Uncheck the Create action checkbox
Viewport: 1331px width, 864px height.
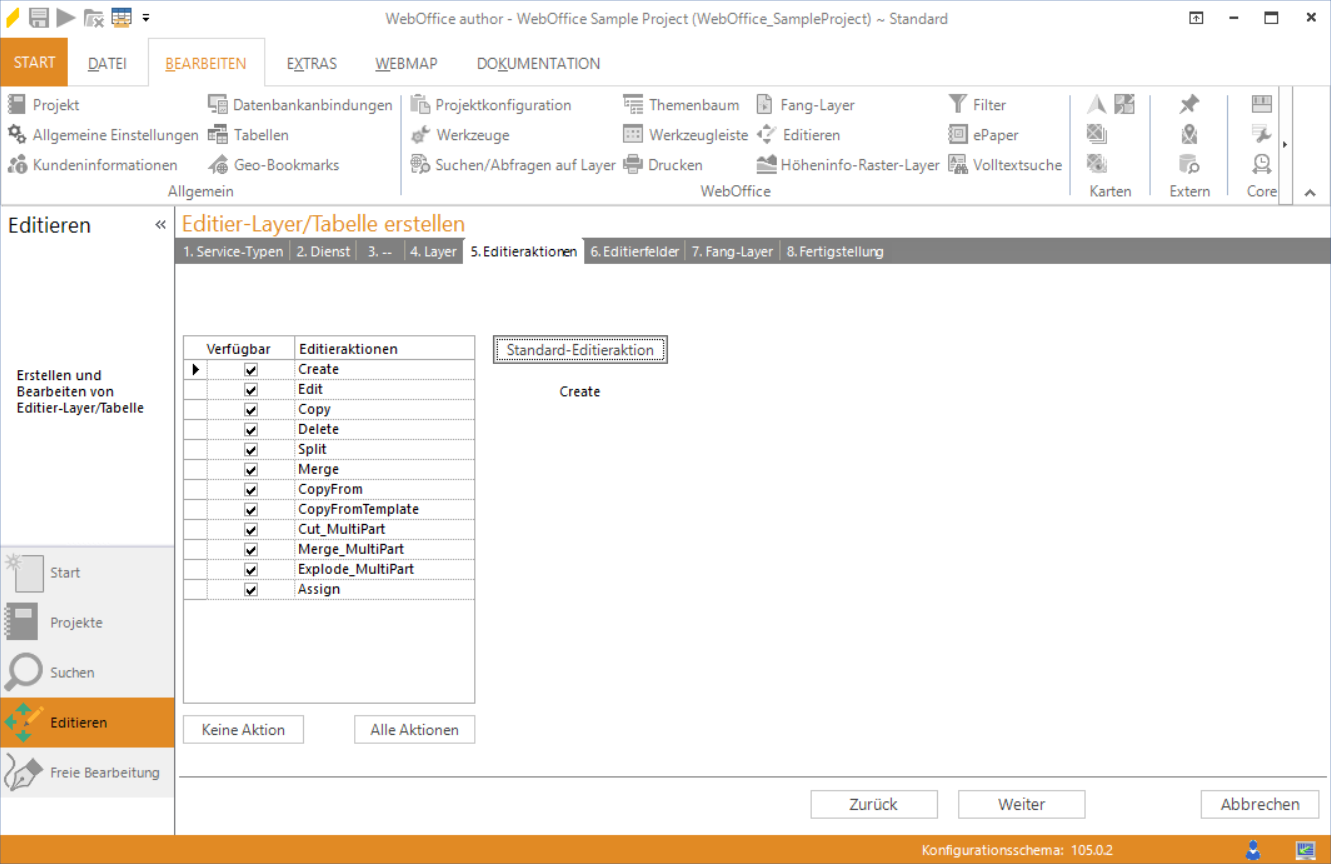pos(251,370)
